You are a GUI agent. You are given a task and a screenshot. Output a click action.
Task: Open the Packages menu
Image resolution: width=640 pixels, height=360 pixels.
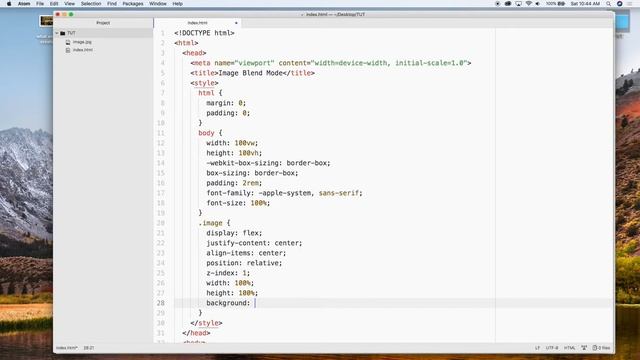[133, 4]
